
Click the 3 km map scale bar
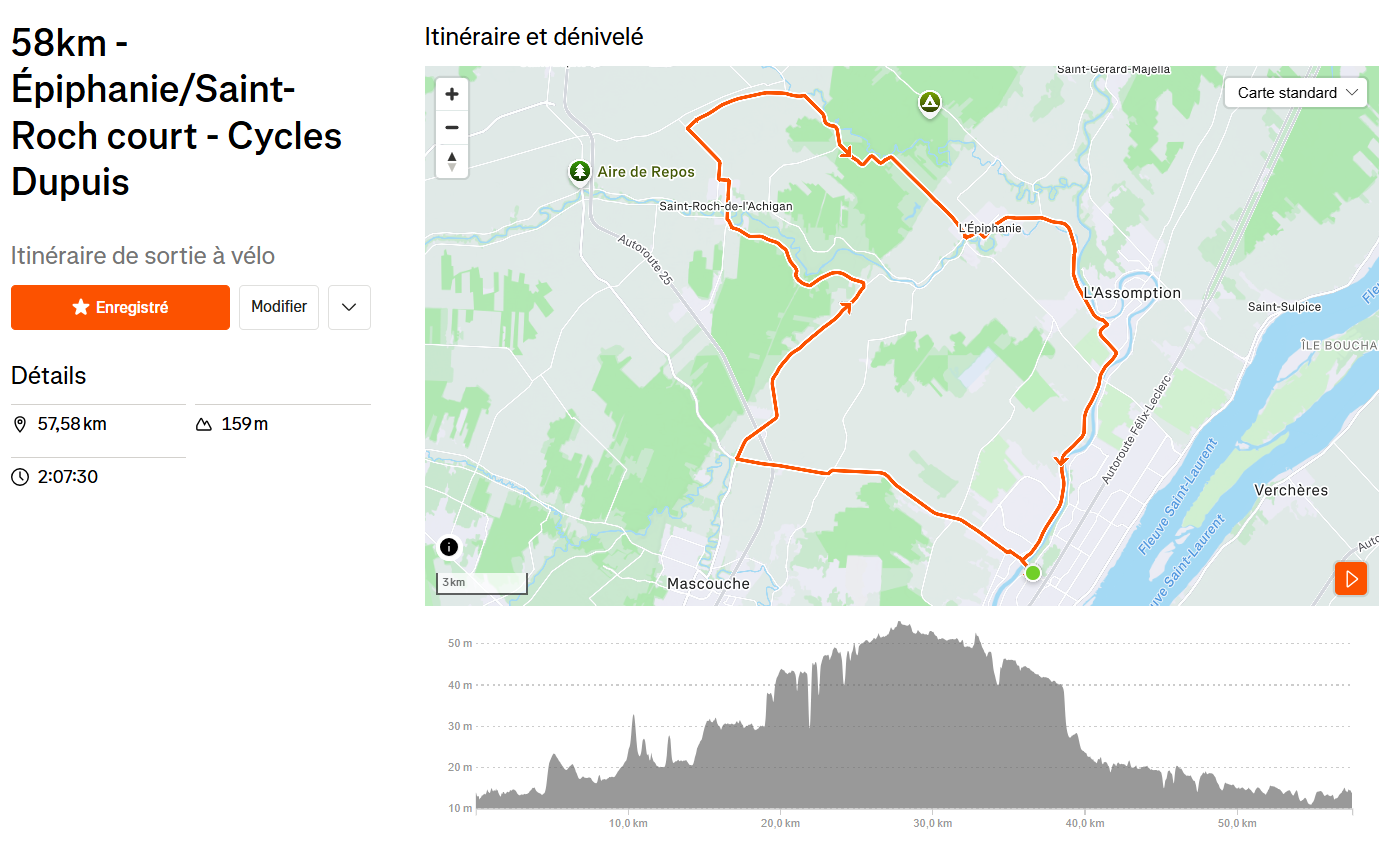coord(482,583)
